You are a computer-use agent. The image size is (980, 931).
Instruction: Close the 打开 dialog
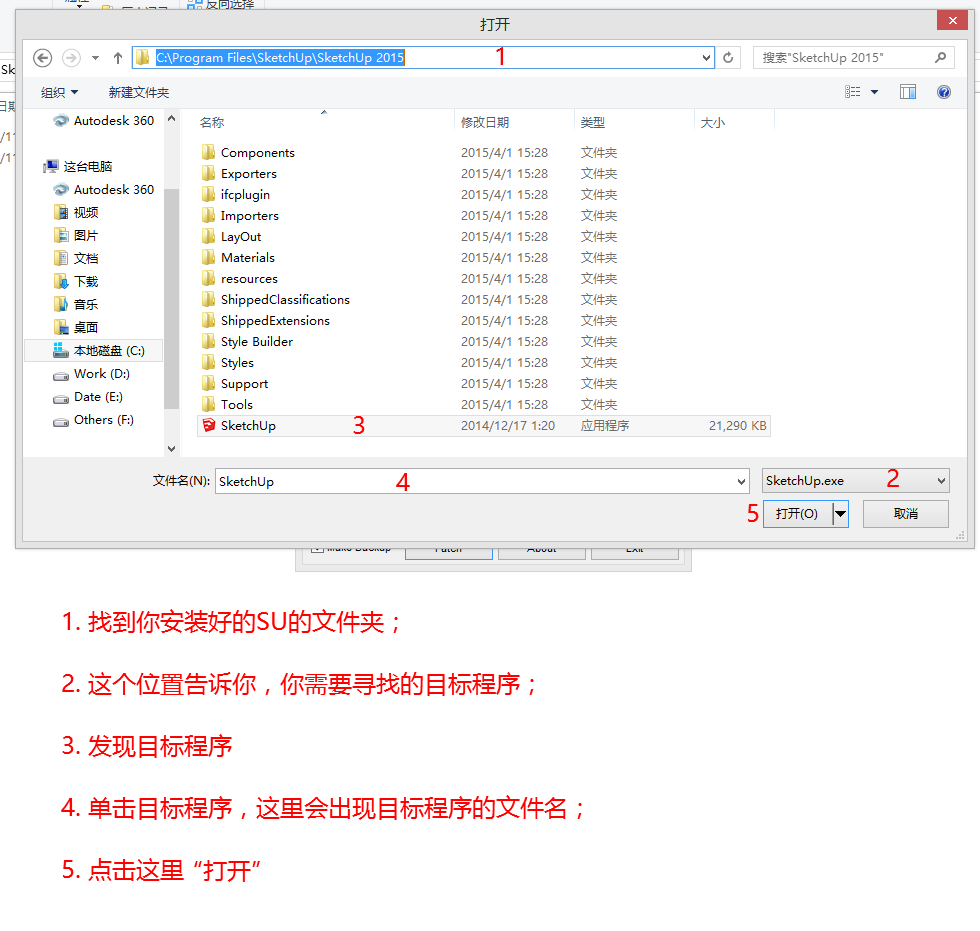coord(952,21)
